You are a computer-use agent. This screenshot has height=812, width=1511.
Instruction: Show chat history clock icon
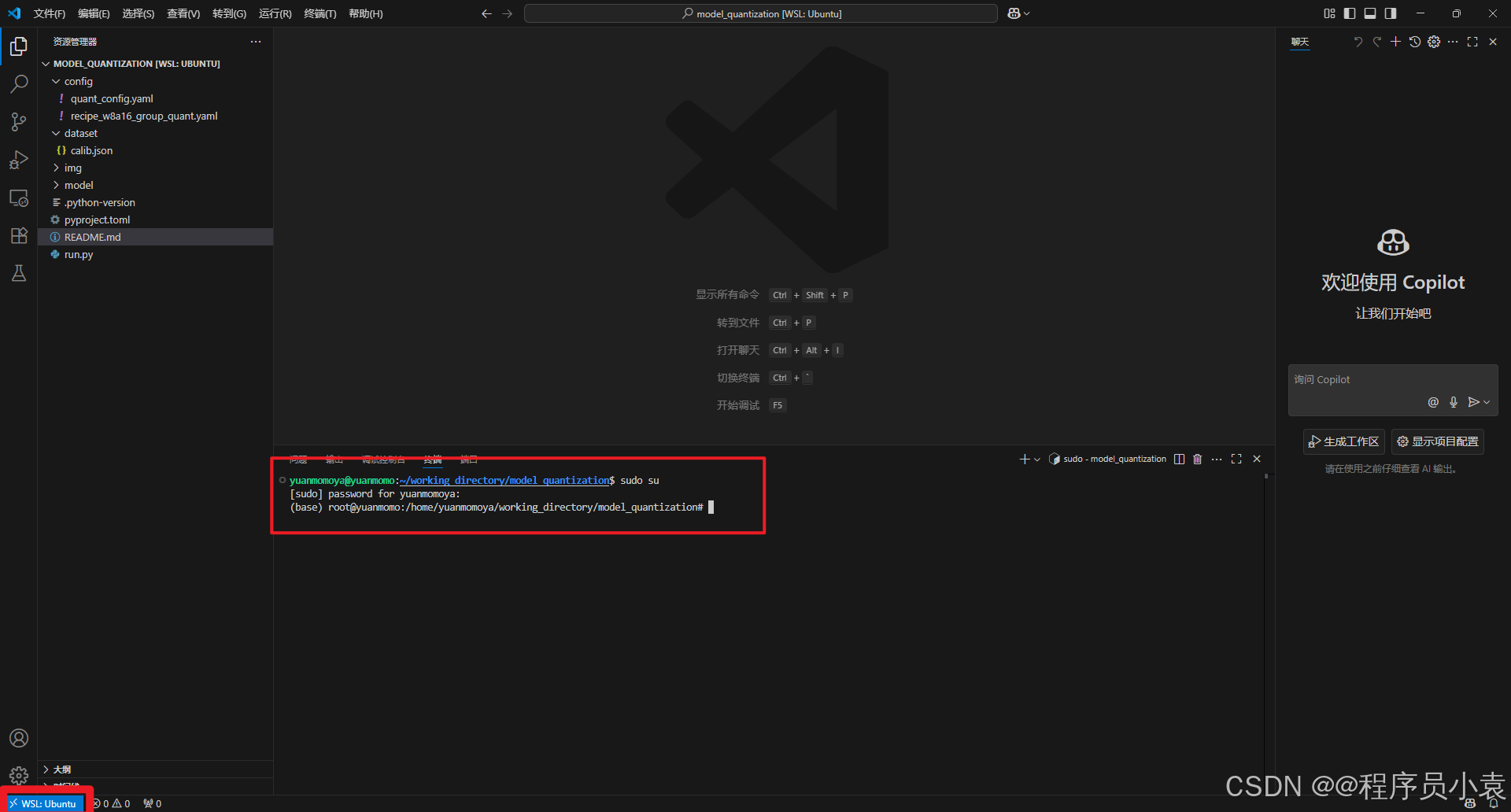tap(1415, 42)
